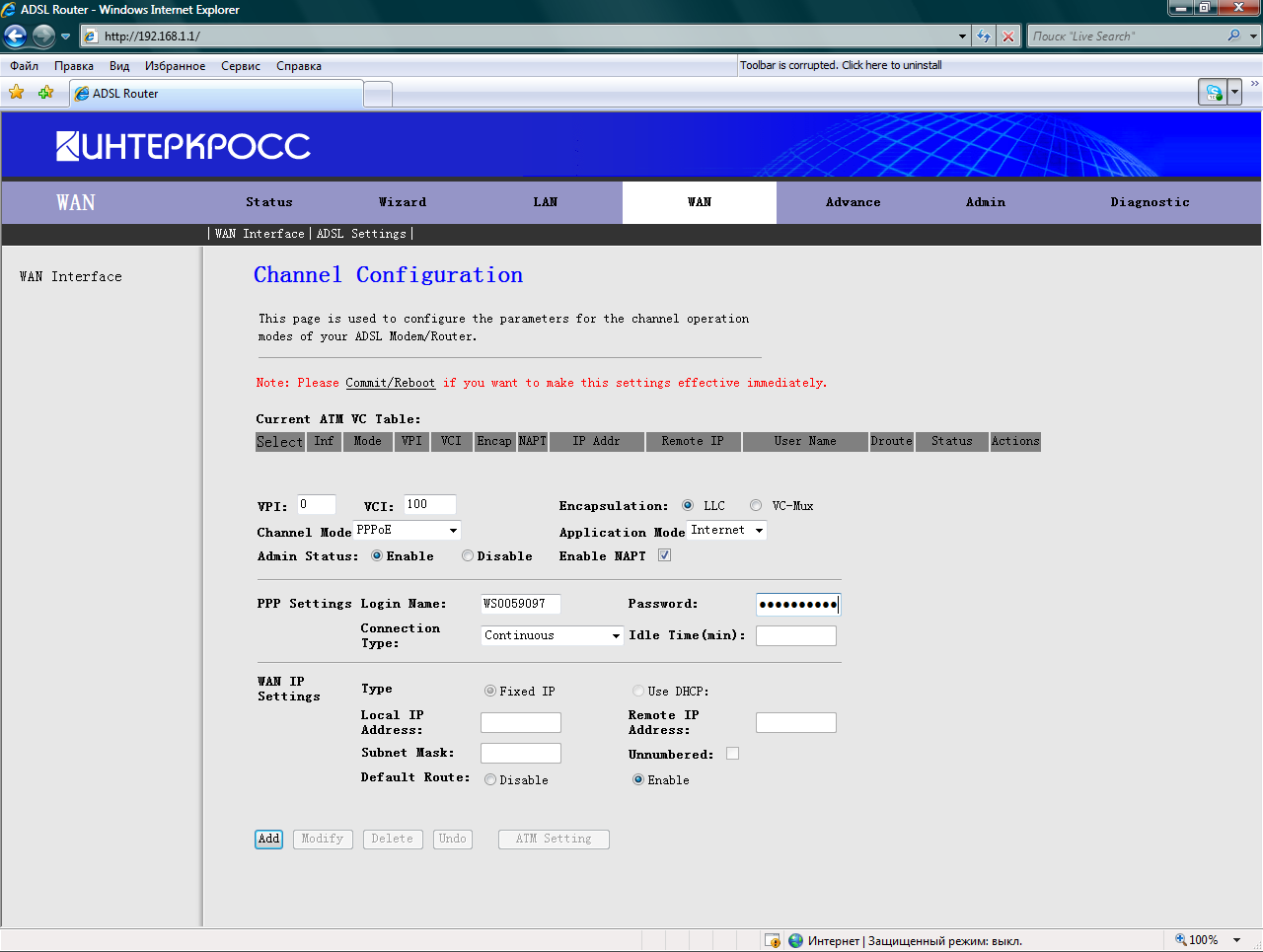Image resolution: width=1263 pixels, height=952 pixels.
Task: Refresh the page with the refresh icon
Action: (984, 37)
